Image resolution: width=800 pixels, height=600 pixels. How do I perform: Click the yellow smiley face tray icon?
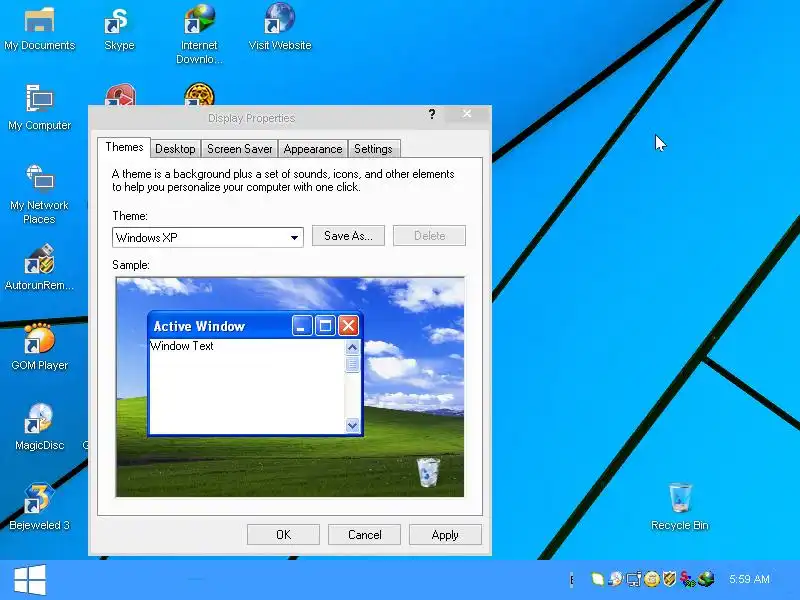[652, 579]
